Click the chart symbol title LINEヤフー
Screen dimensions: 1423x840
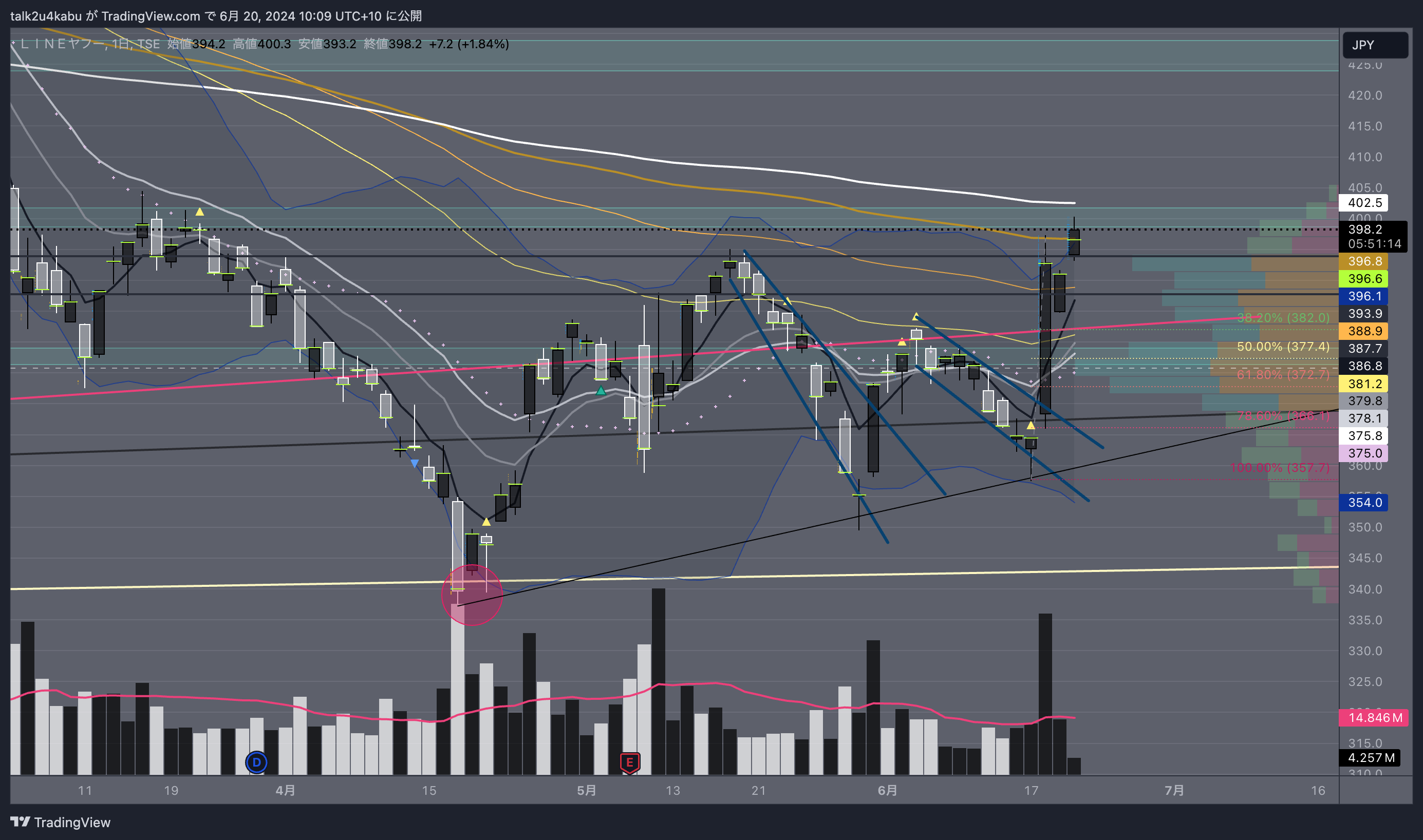click(62, 44)
